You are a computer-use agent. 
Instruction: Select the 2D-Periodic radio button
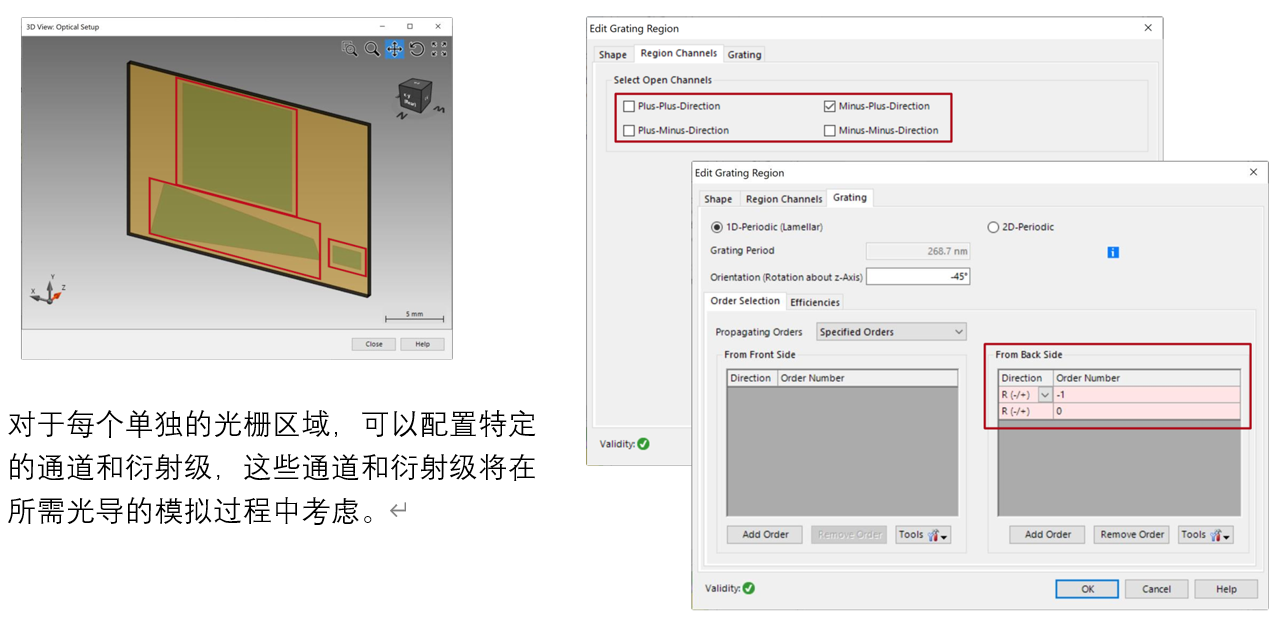coord(993,227)
